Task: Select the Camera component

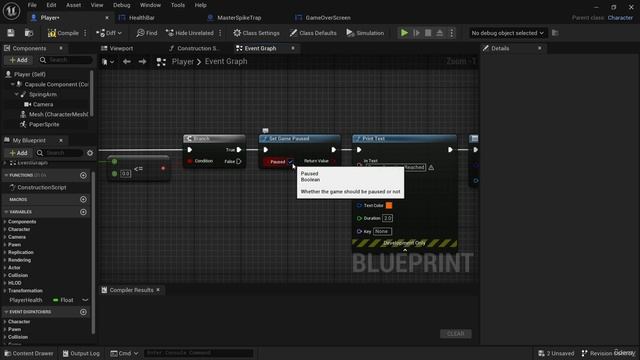Action: [x=43, y=104]
